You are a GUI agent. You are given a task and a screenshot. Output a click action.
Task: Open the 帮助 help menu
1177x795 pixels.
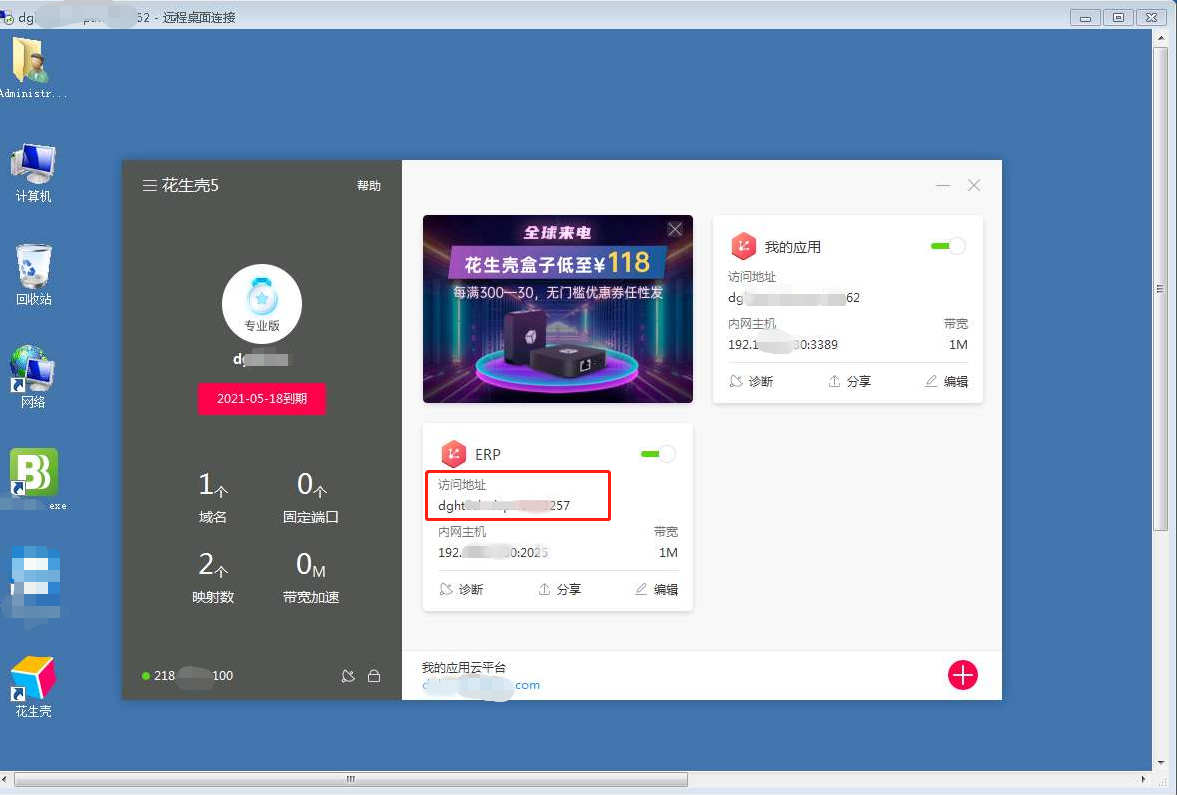pos(369,186)
